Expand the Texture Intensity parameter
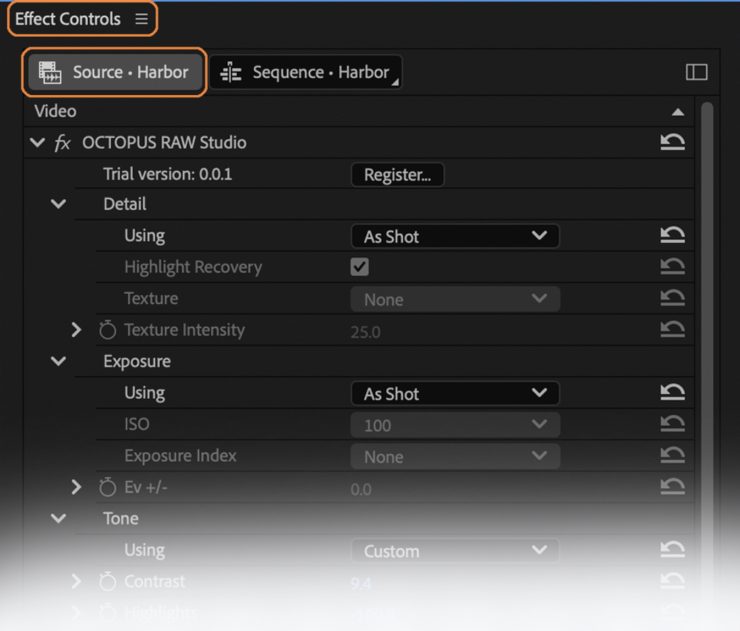The image size is (740, 631). [x=76, y=329]
